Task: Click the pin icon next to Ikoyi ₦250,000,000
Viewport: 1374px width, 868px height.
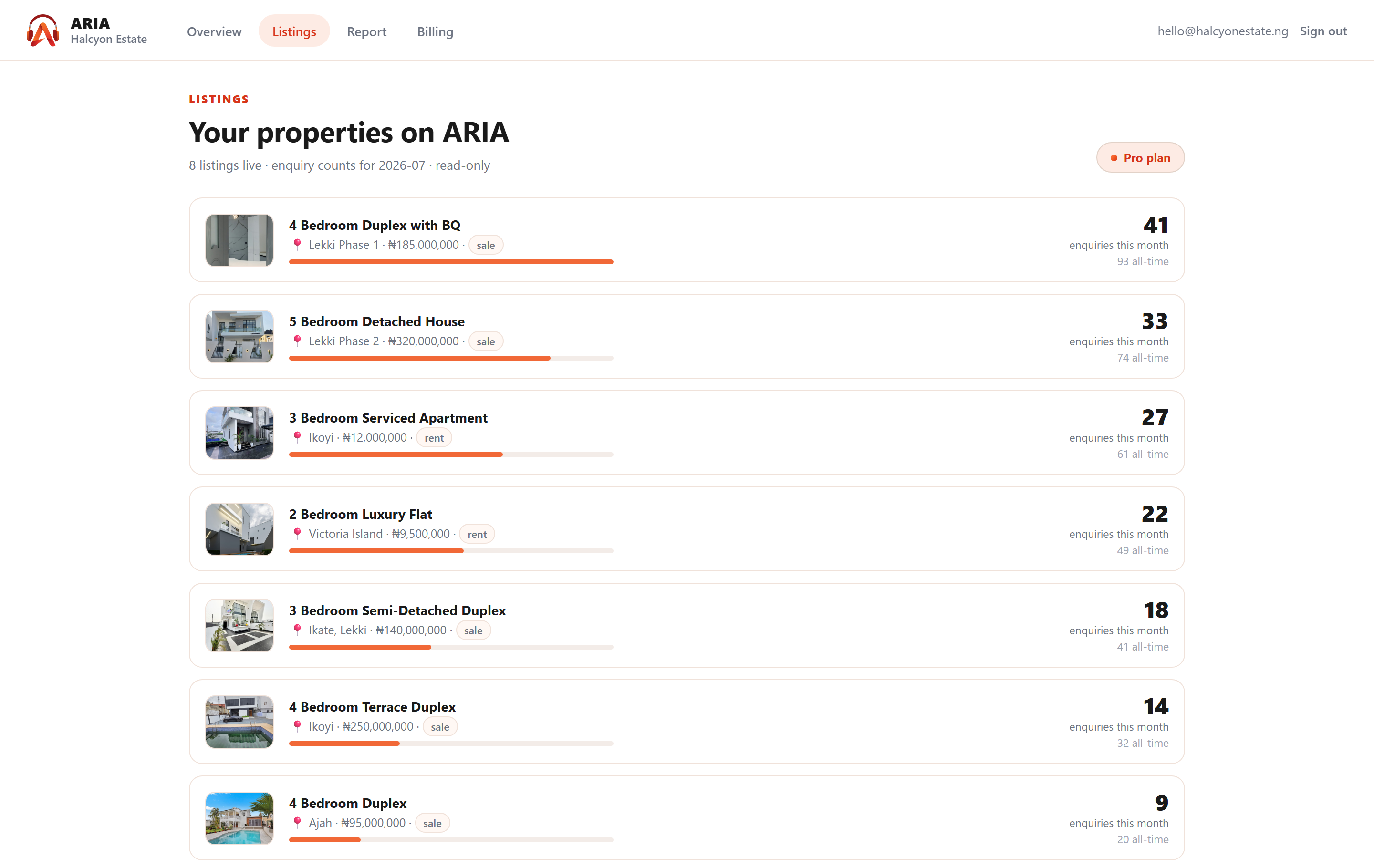Action: coord(297,726)
